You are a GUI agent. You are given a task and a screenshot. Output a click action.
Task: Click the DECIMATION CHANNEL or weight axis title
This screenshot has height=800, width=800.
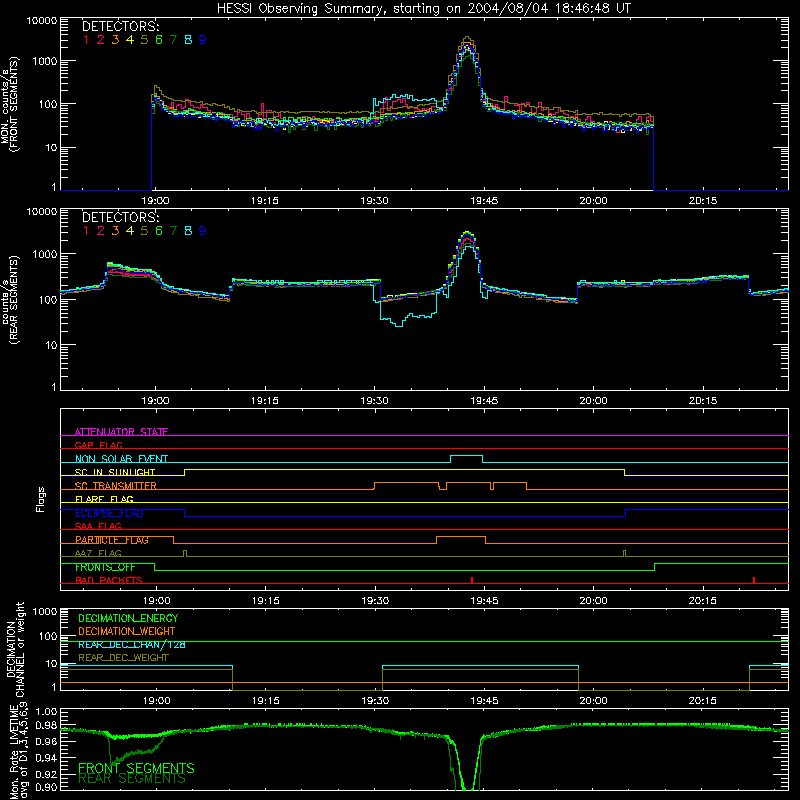tap(15, 649)
